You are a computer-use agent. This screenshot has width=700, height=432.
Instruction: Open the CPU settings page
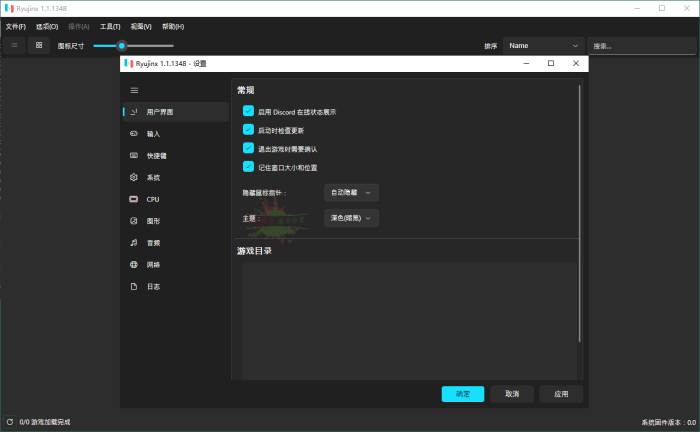point(175,199)
